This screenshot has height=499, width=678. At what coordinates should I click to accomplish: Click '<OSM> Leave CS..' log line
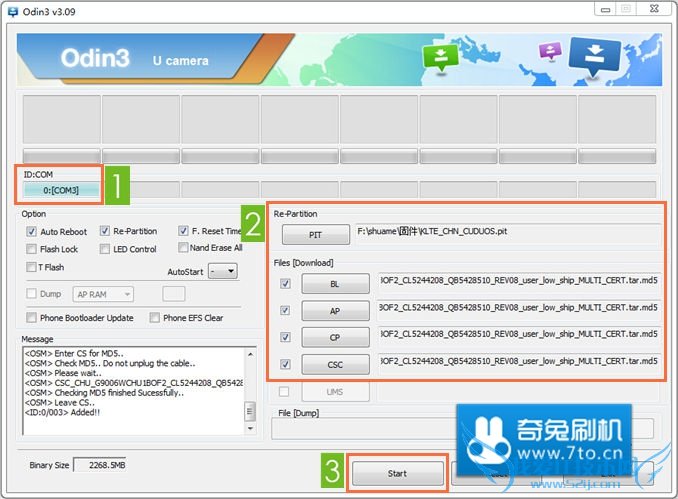tap(60, 403)
